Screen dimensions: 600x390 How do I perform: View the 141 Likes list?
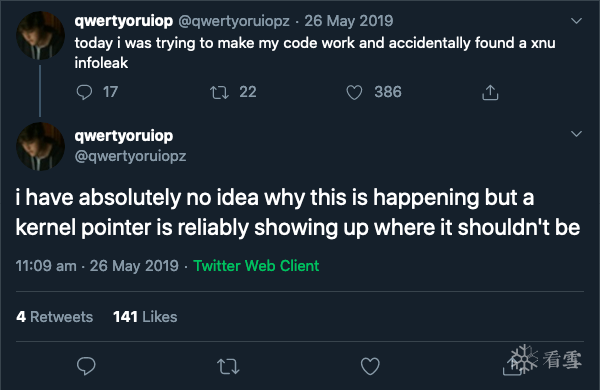click(x=145, y=317)
